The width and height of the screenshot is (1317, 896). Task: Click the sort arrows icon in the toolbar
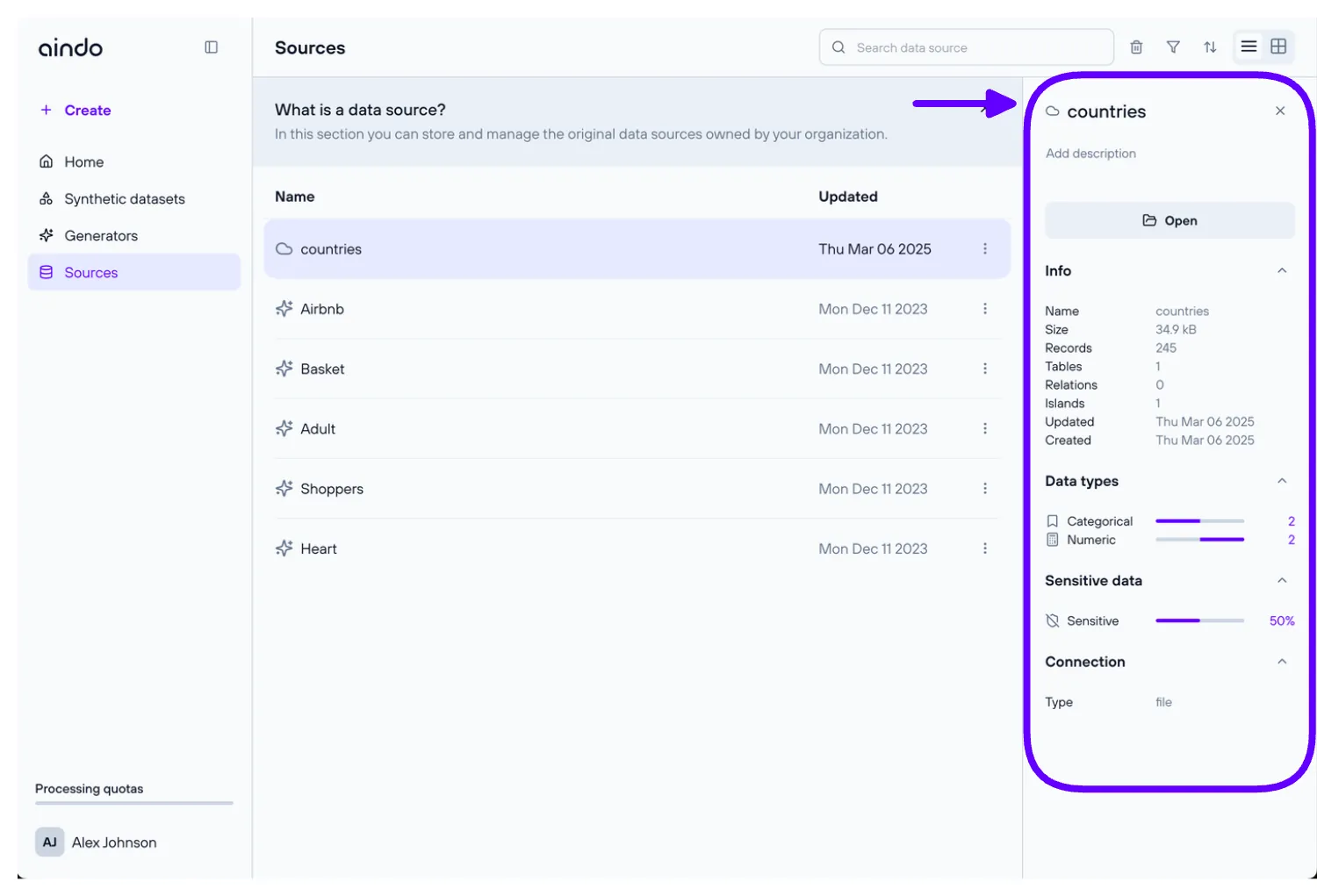(x=1211, y=47)
